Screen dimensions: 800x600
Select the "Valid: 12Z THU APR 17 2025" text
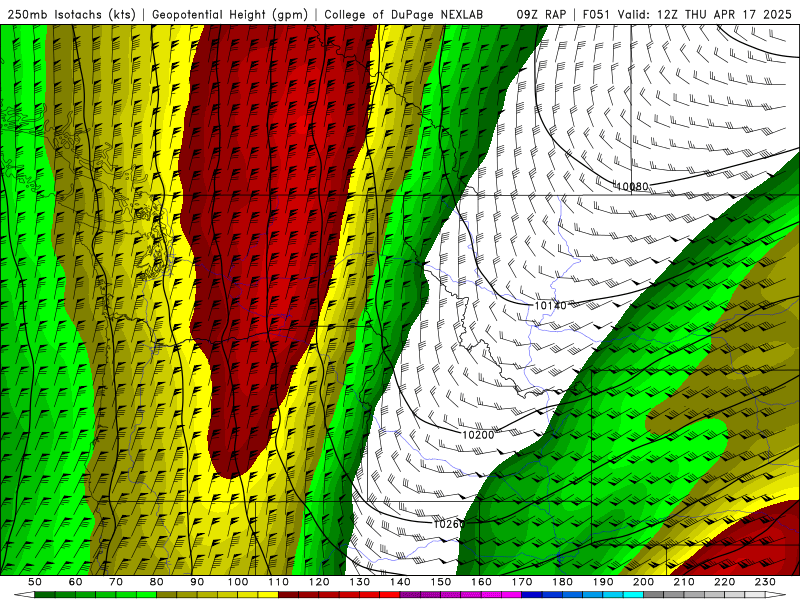point(705,14)
